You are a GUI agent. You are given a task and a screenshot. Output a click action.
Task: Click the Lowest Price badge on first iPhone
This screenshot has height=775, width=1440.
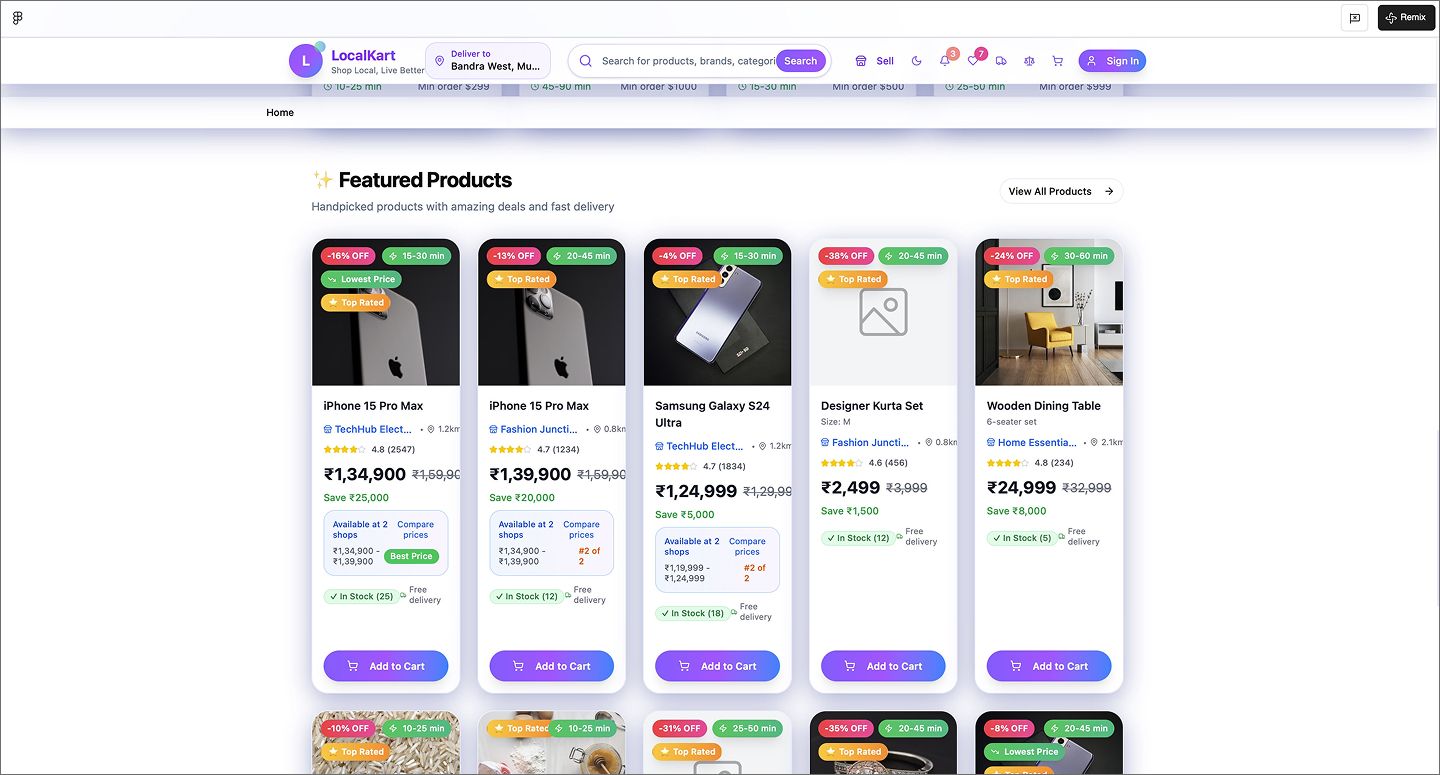(x=361, y=279)
